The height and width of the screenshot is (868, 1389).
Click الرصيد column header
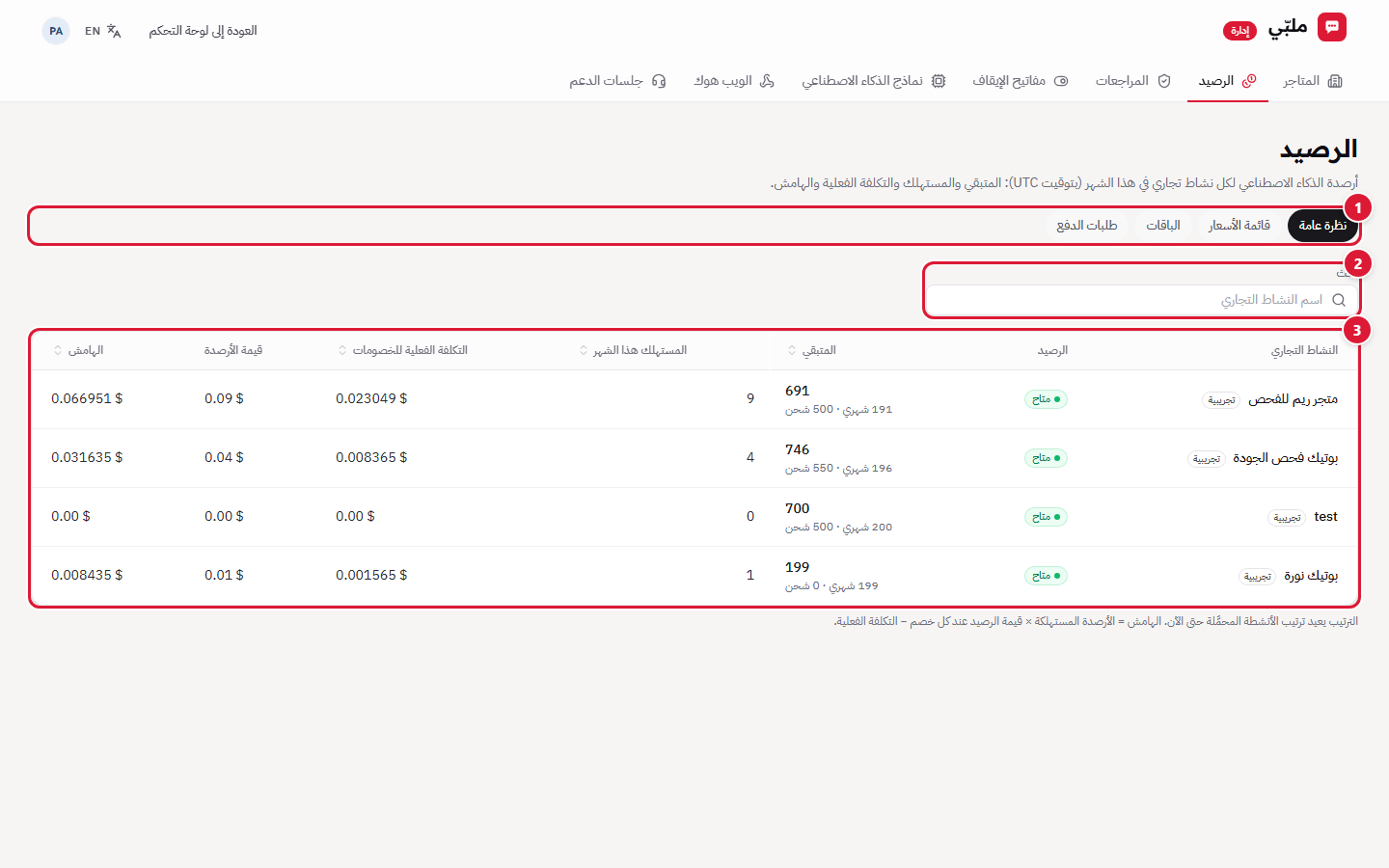coord(1052,350)
